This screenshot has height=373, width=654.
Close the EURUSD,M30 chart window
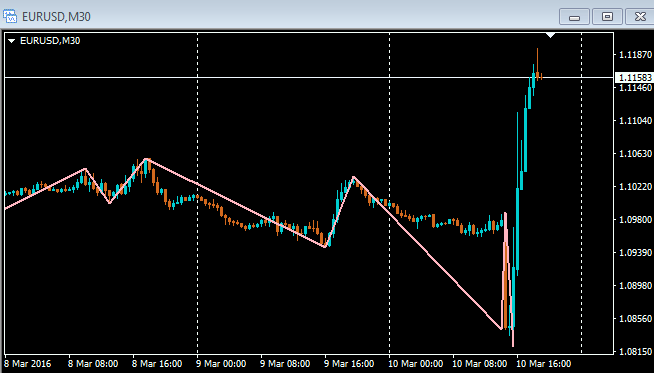[640, 17]
